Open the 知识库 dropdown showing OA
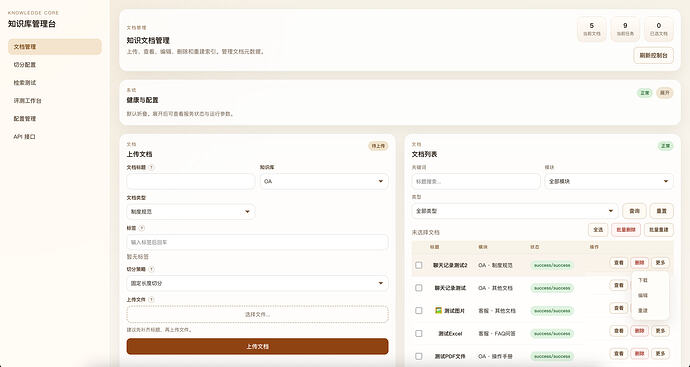This screenshot has width=690, height=367. pos(324,181)
